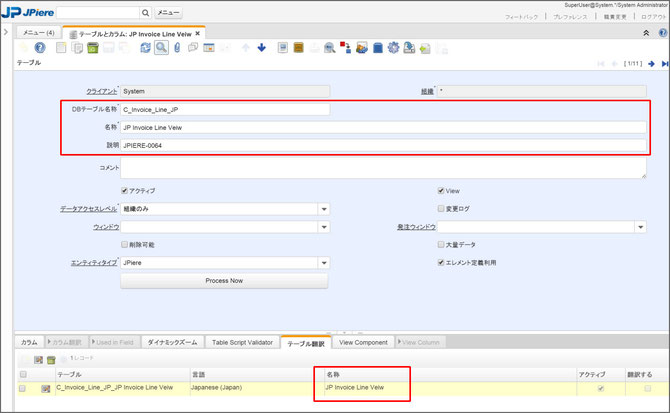Open the Chat toolbar icon
The height and width of the screenshot is (413, 670).
point(193,47)
